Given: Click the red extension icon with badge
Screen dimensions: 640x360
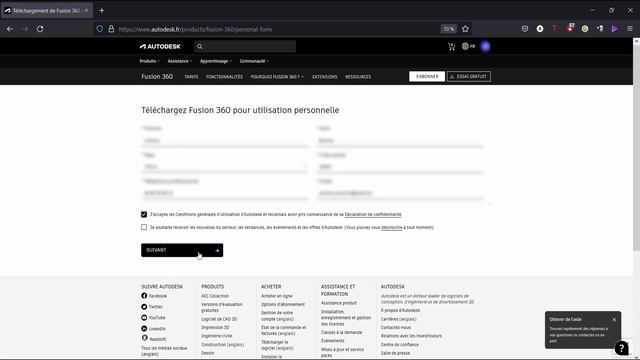Looking at the screenshot, I should point(570,28).
